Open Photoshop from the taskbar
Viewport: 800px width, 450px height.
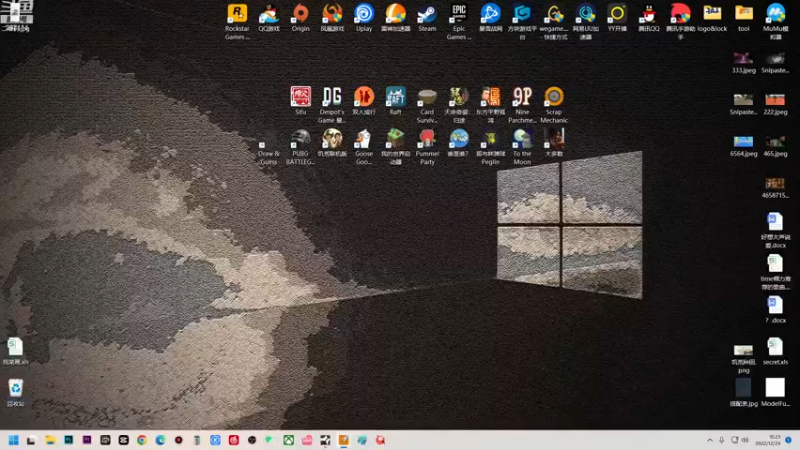68,440
